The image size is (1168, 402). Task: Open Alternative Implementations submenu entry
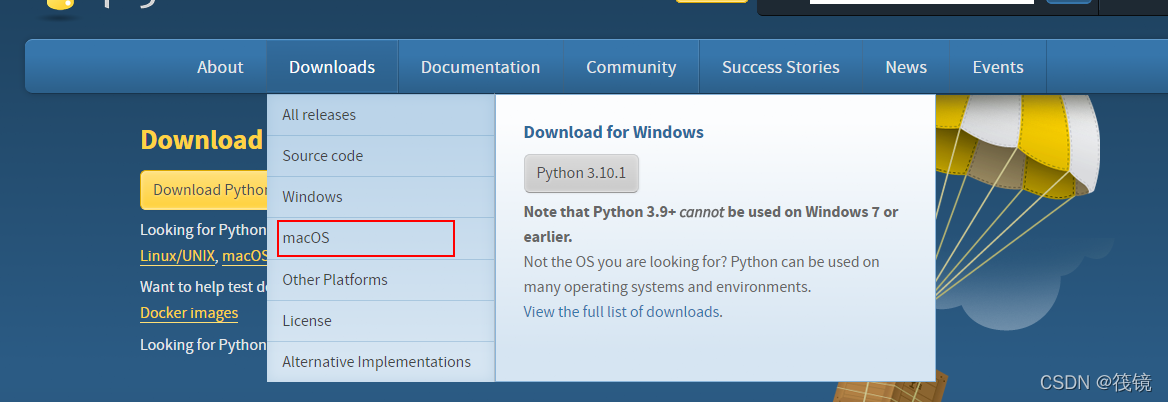coord(381,362)
